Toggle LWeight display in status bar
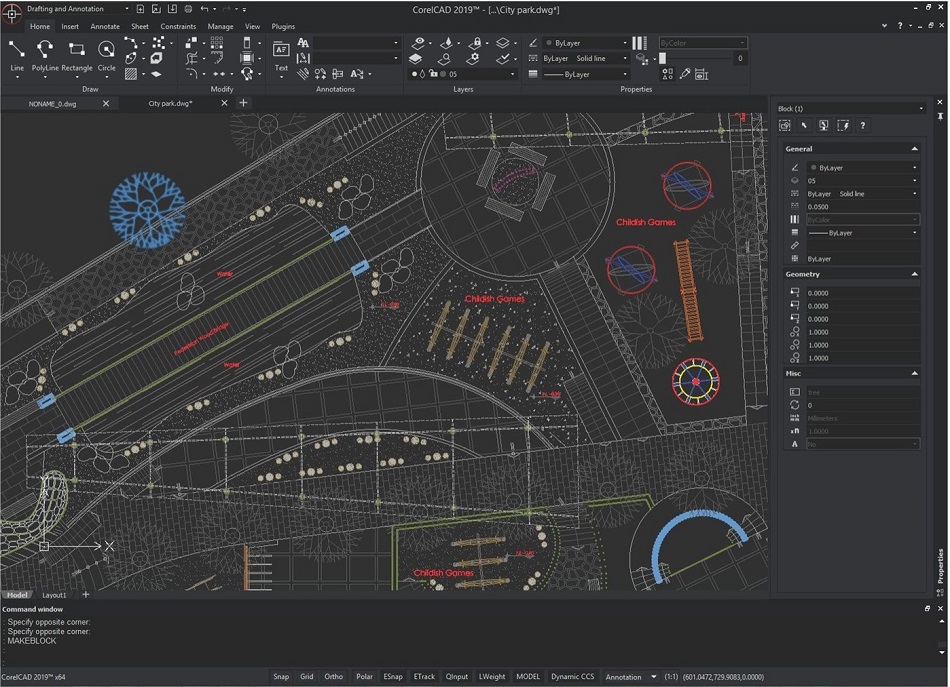 [492, 677]
